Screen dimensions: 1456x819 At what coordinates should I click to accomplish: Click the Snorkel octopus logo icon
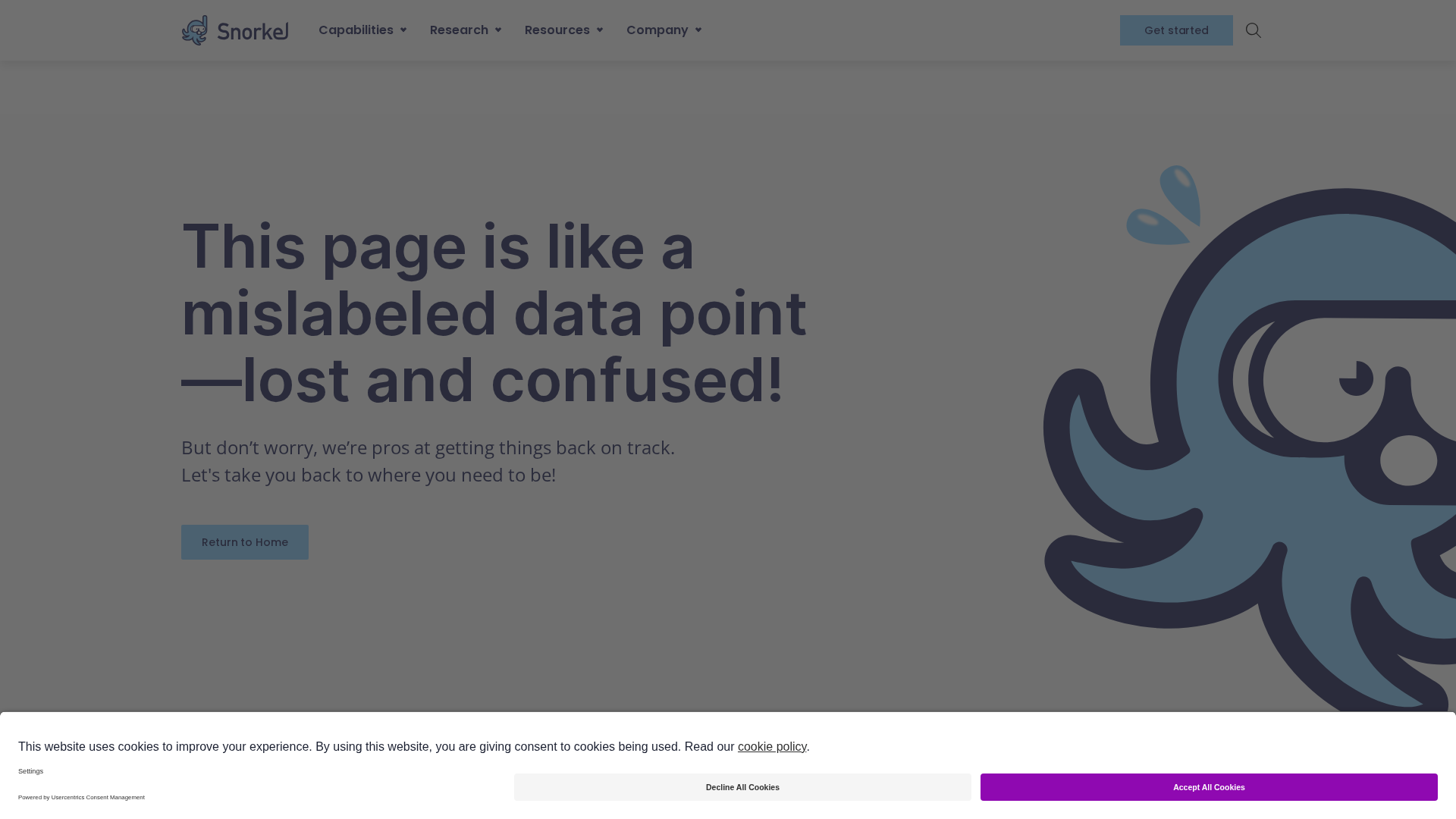[195, 30]
